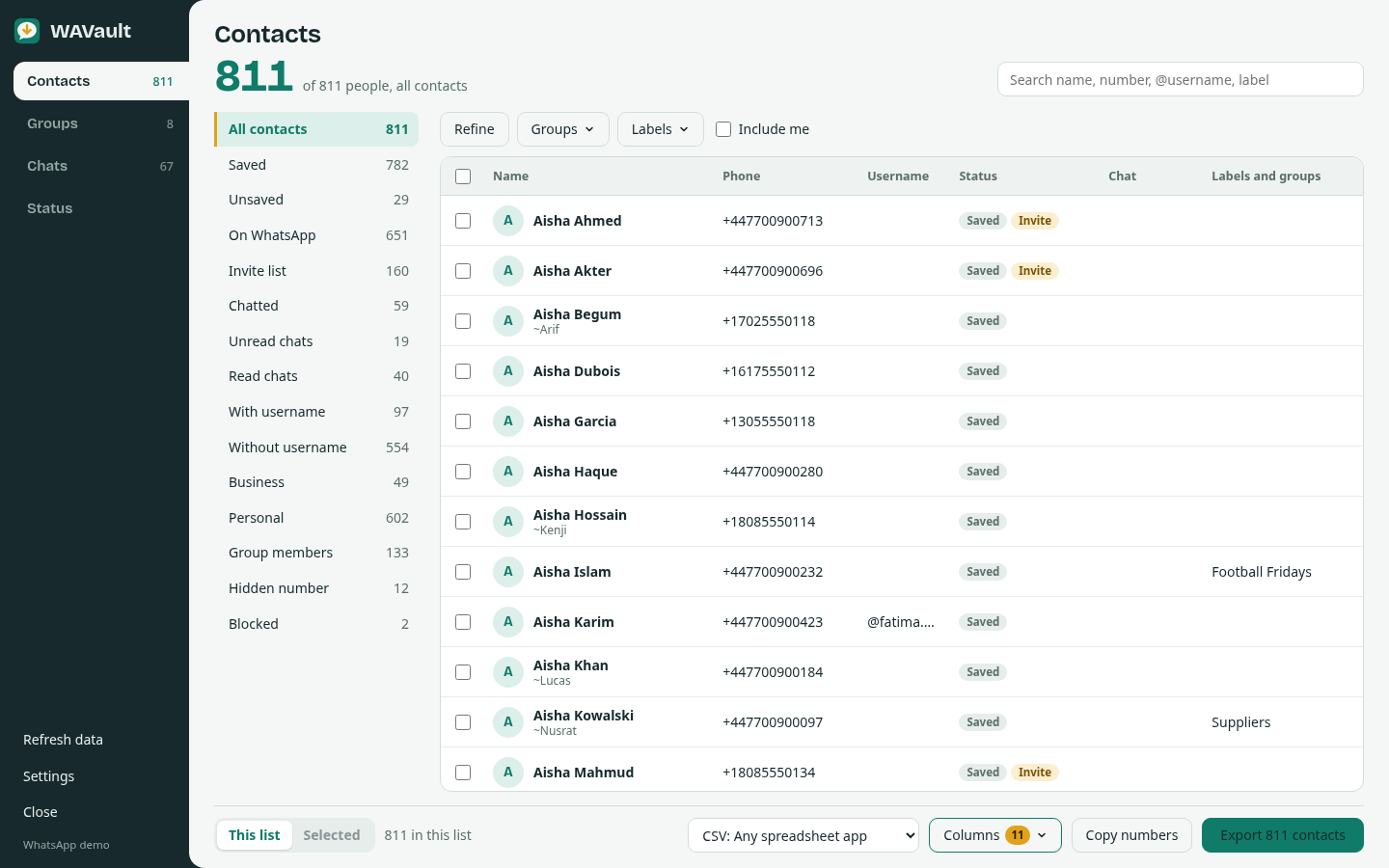Select the Blocked contacts filter

coord(316,624)
